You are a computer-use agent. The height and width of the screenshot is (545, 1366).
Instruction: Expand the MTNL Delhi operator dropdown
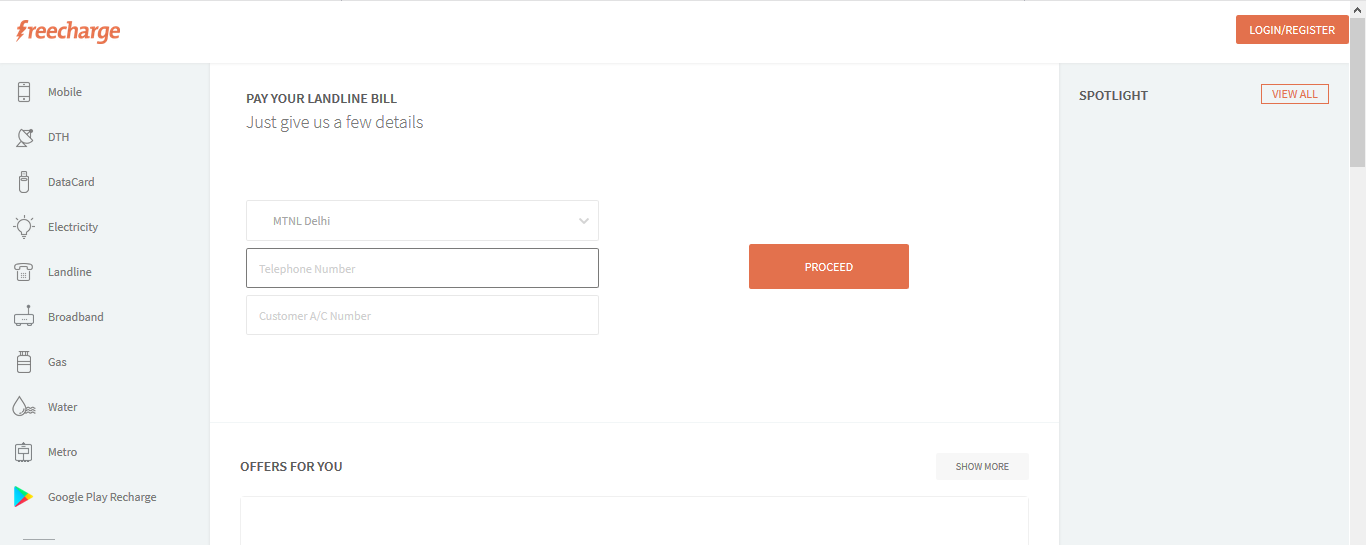tap(422, 221)
